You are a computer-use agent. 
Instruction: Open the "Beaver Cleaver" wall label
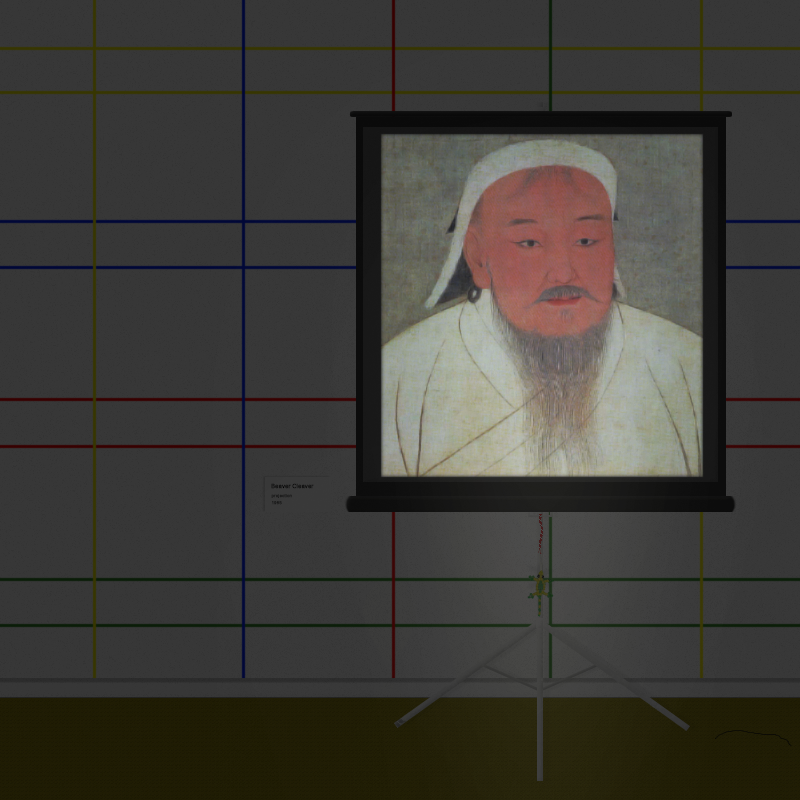click(x=296, y=493)
